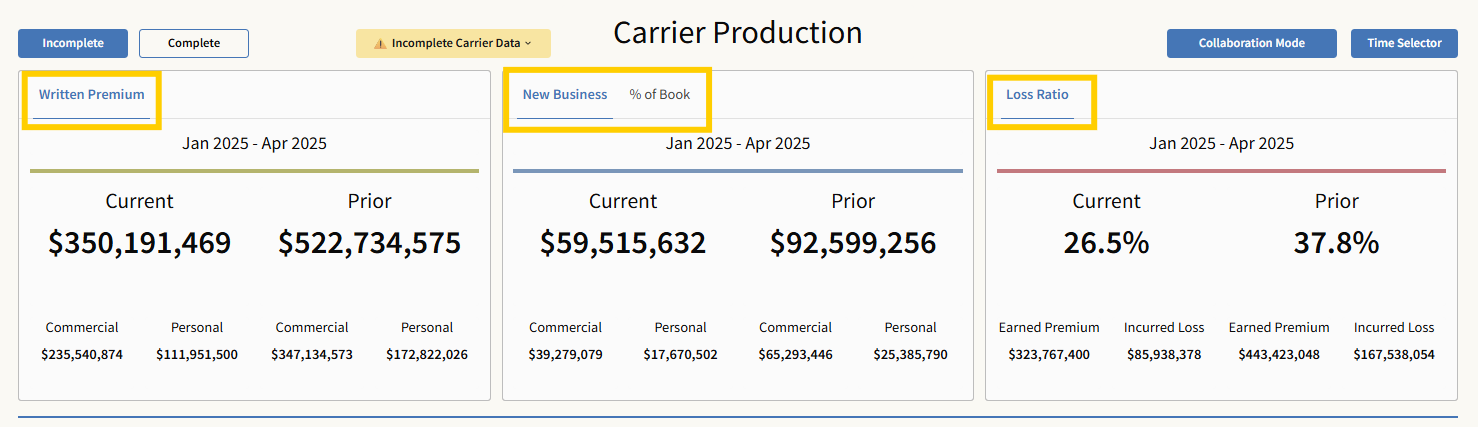Click the Written Premium date range label
Viewport: 1478px width, 427px height.
(254, 143)
